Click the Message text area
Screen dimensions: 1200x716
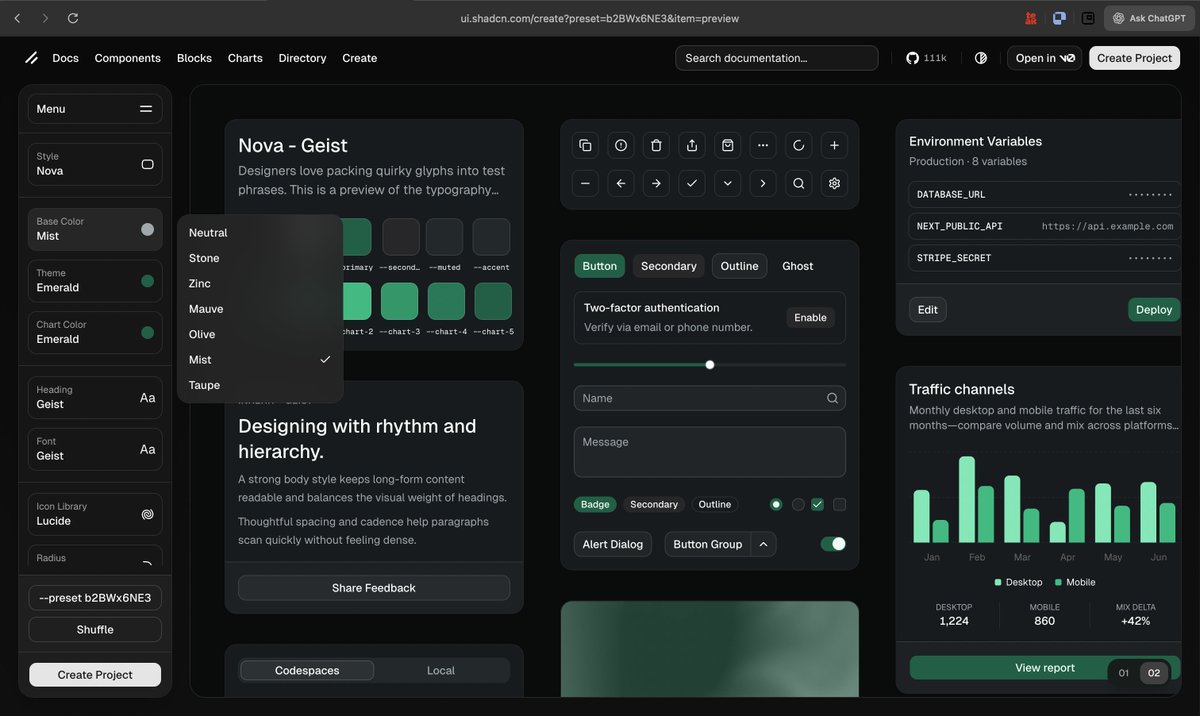click(710, 452)
